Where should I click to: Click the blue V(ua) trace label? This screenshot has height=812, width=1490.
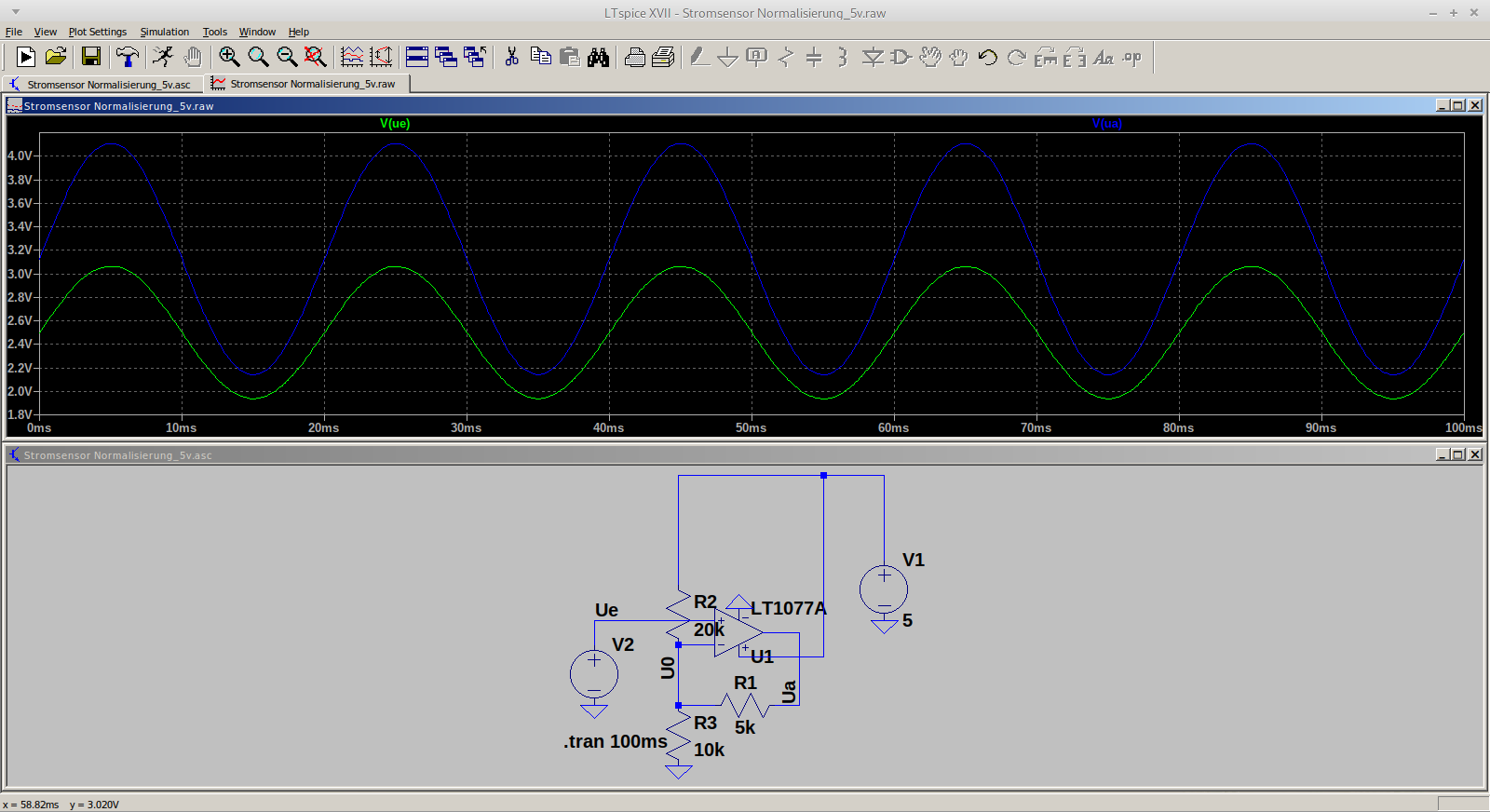(1106, 124)
